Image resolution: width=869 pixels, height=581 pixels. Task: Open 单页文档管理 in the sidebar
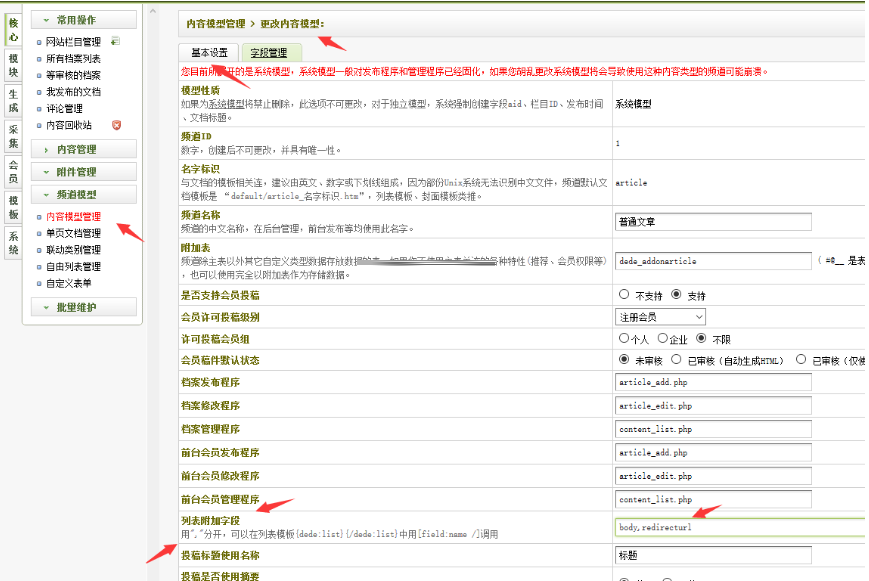[73, 233]
